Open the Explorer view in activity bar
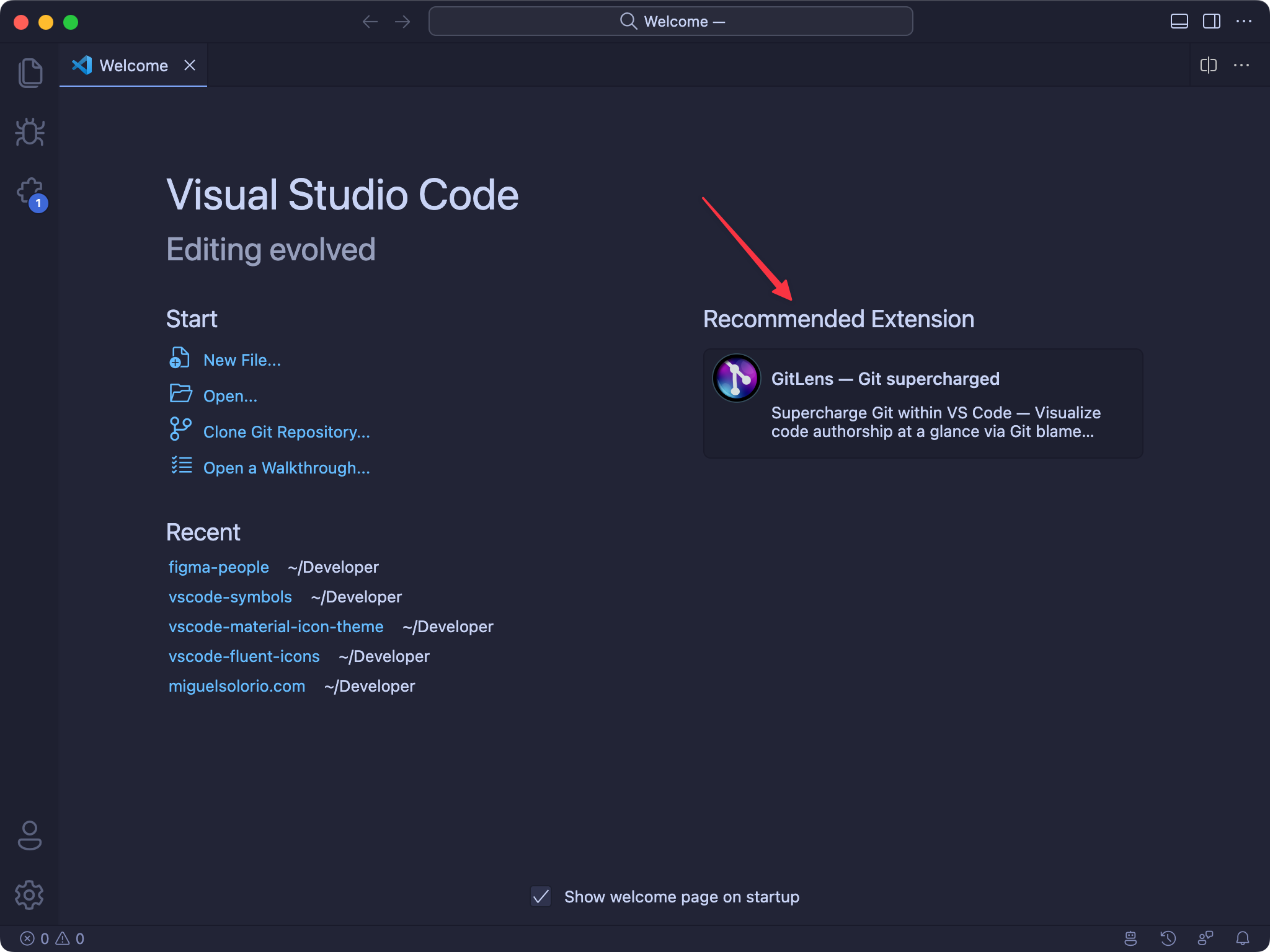The image size is (1270, 952). pyautogui.click(x=30, y=73)
